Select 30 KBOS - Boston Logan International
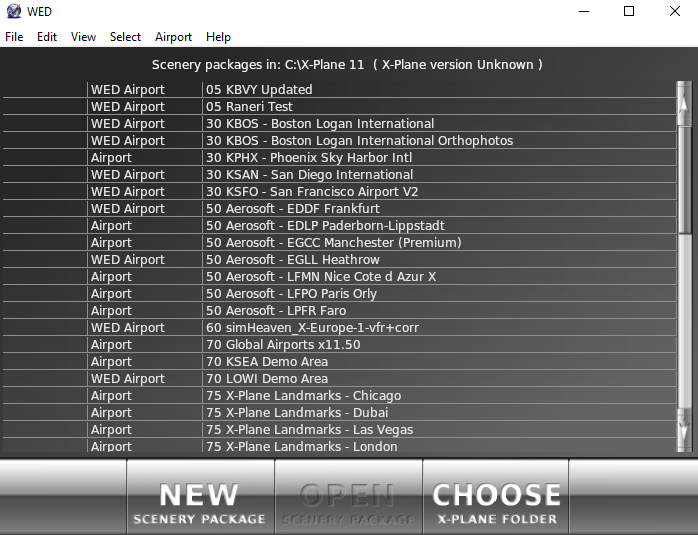The height and width of the screenshot is (535, 698). click(x=339, y=123)
